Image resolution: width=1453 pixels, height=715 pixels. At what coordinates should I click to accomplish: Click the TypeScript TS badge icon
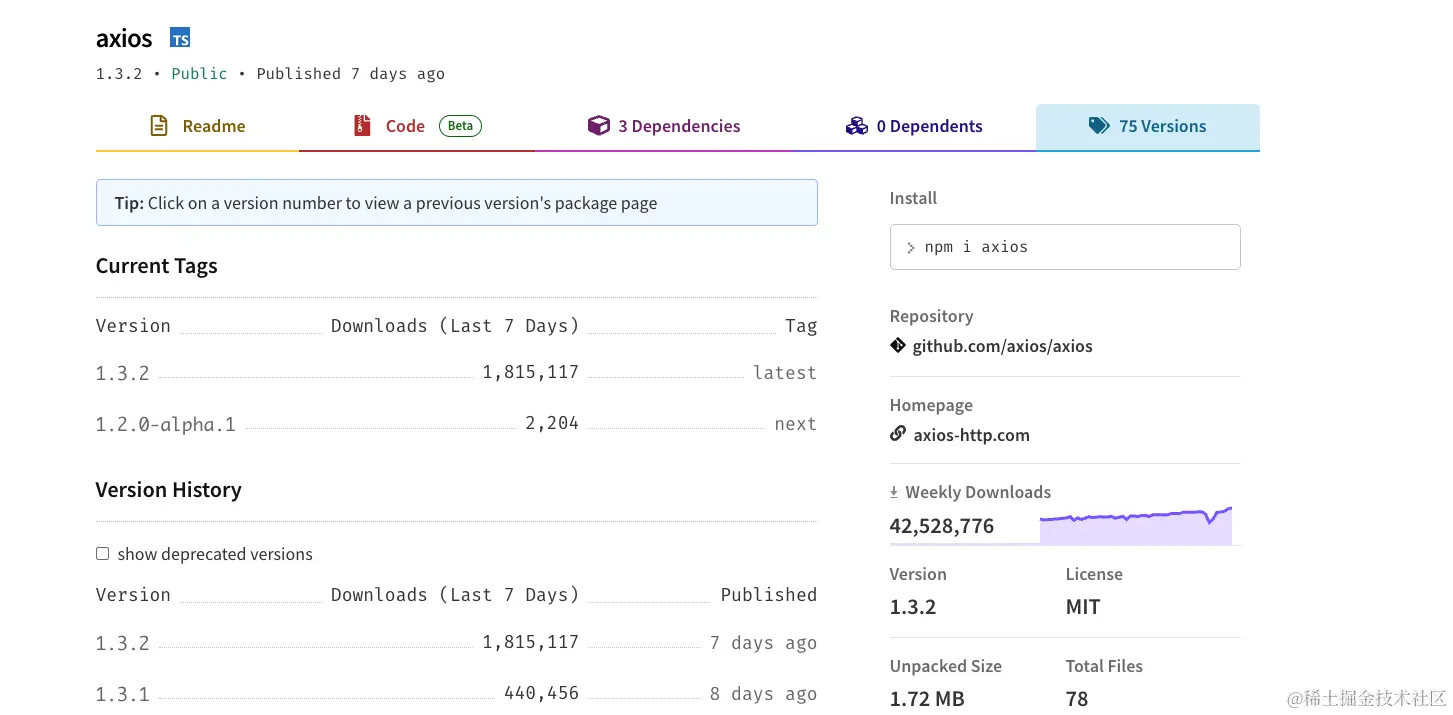[x=180, y=38]
